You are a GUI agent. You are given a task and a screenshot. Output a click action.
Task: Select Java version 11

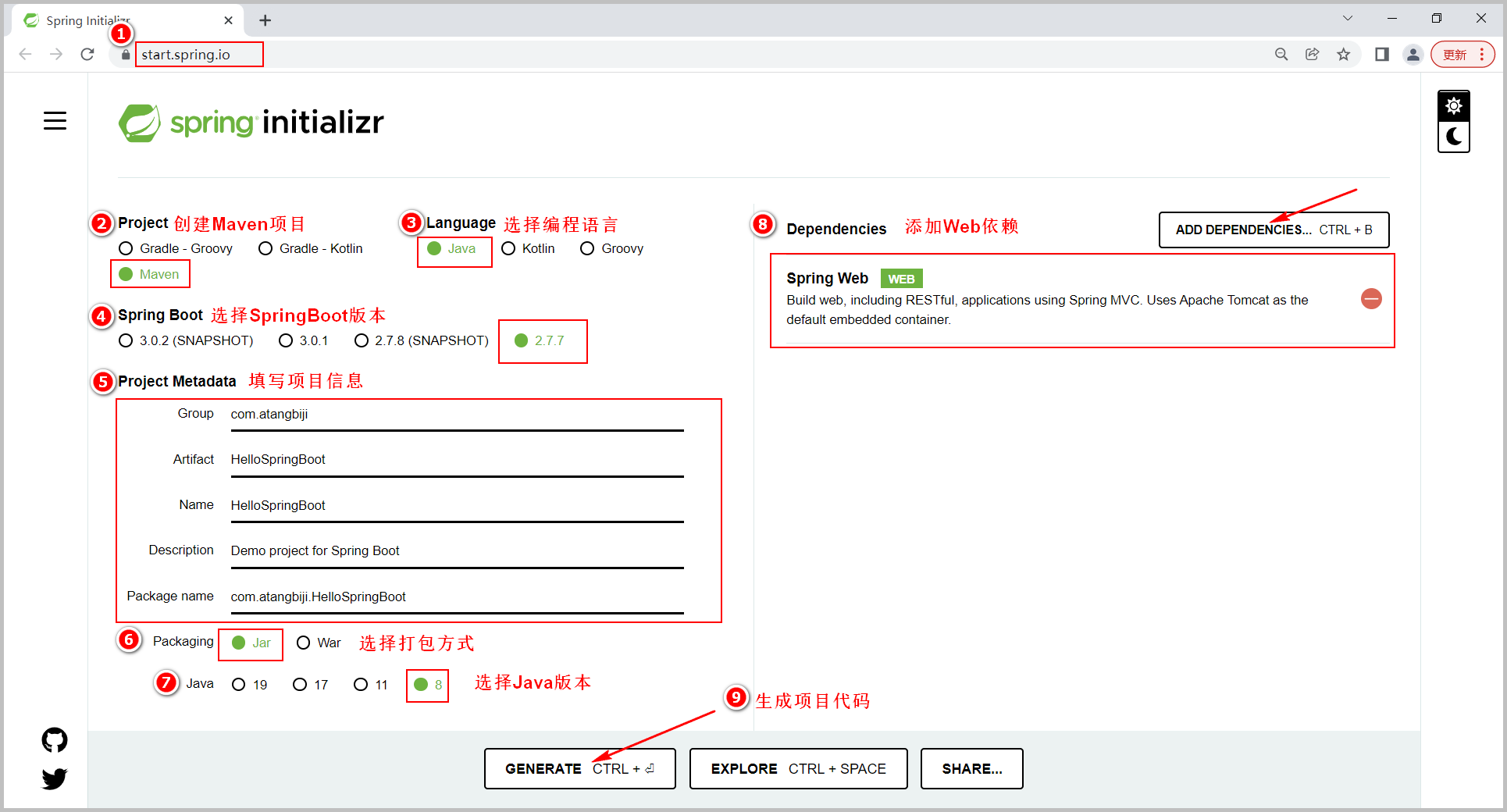[371, 685]
